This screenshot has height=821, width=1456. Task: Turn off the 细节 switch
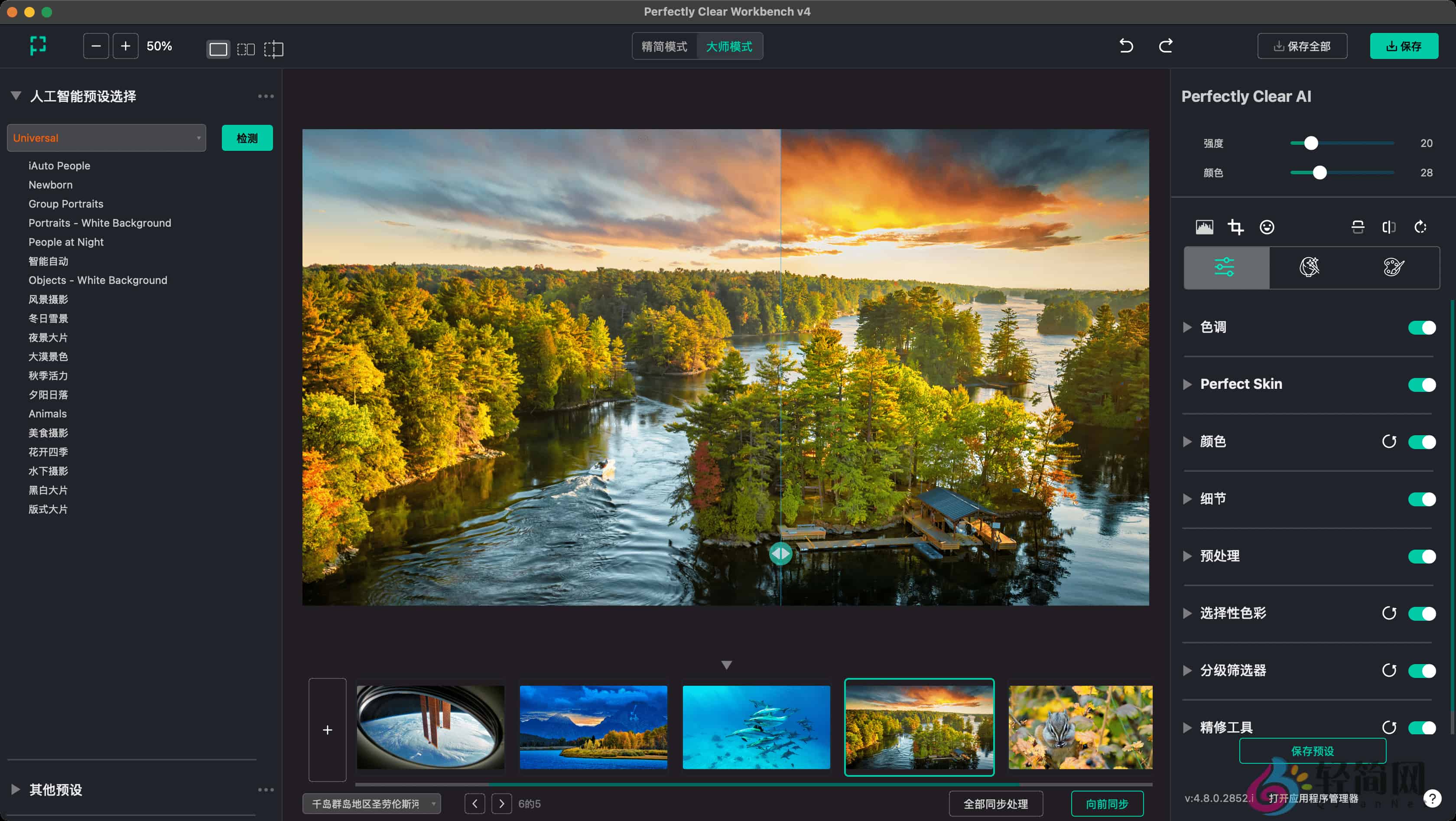(1421, 499)
